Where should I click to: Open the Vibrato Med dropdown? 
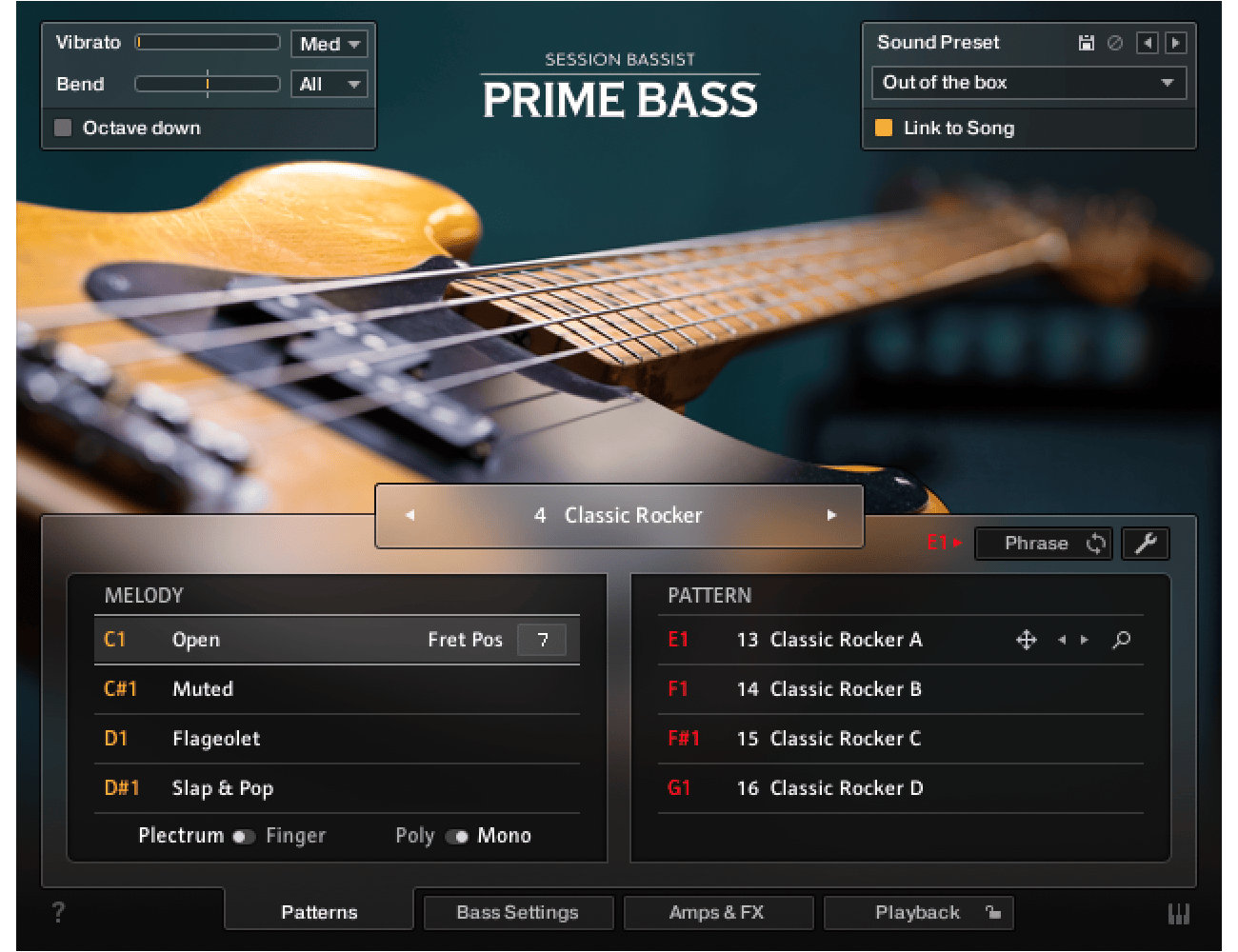[329, 44]
